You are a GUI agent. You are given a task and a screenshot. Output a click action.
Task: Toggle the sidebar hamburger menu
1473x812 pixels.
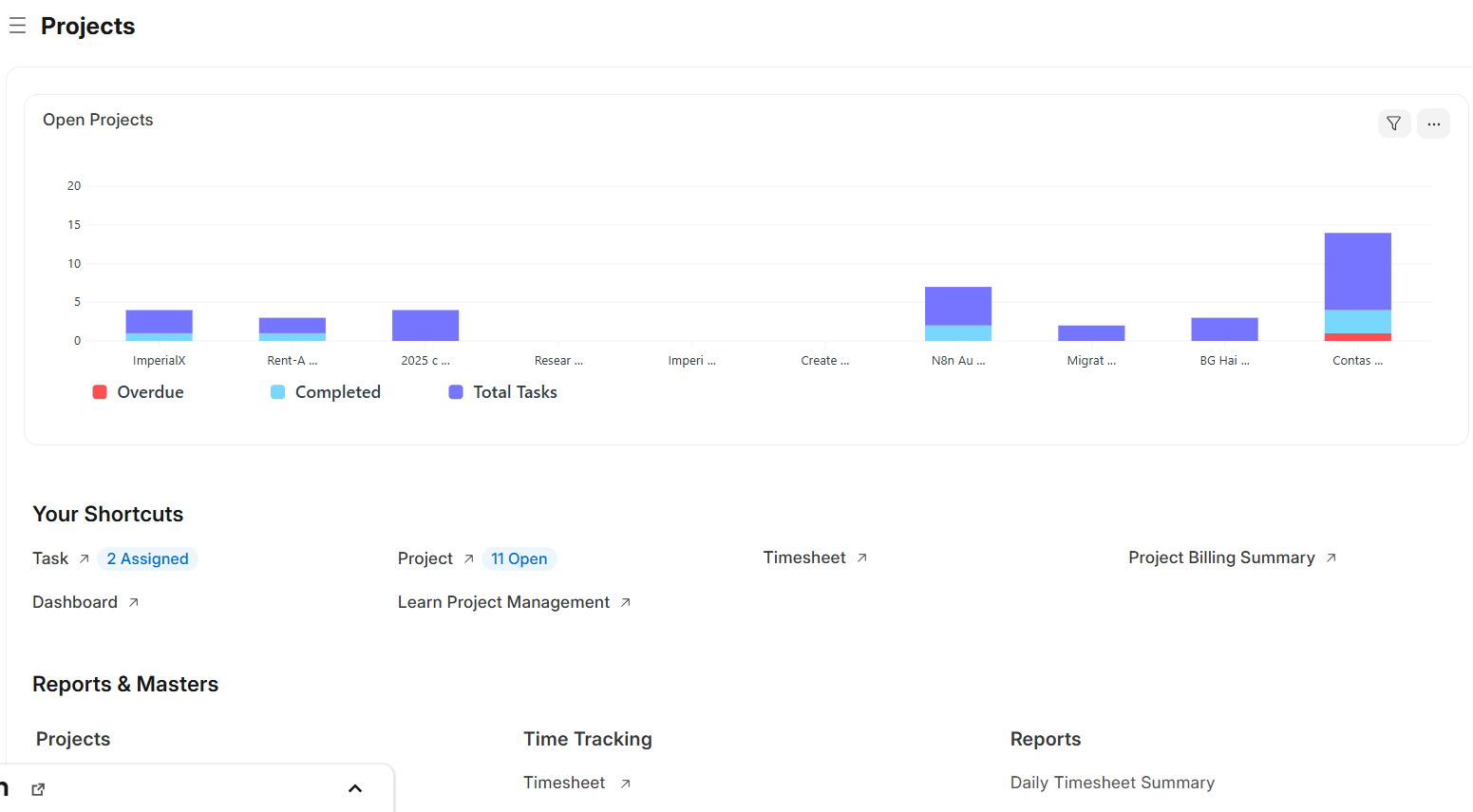[x=17, y=26]
